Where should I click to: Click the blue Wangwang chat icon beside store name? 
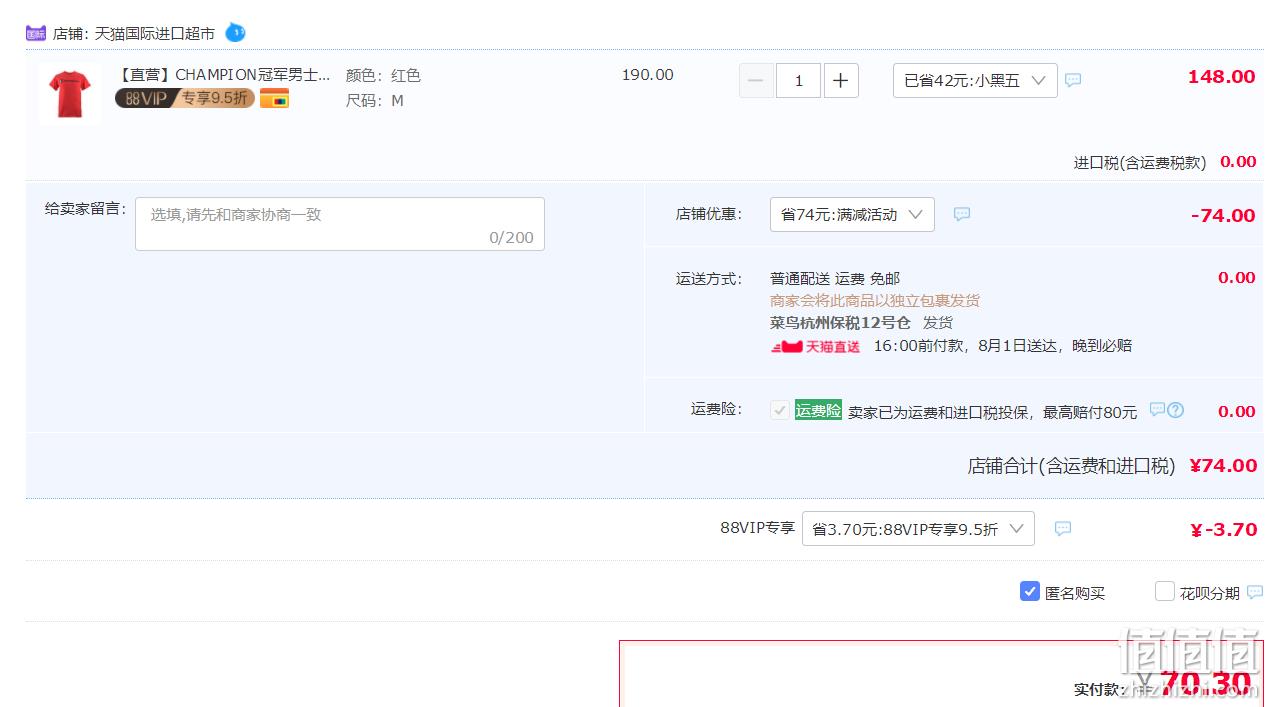click(x=235, y=32)
